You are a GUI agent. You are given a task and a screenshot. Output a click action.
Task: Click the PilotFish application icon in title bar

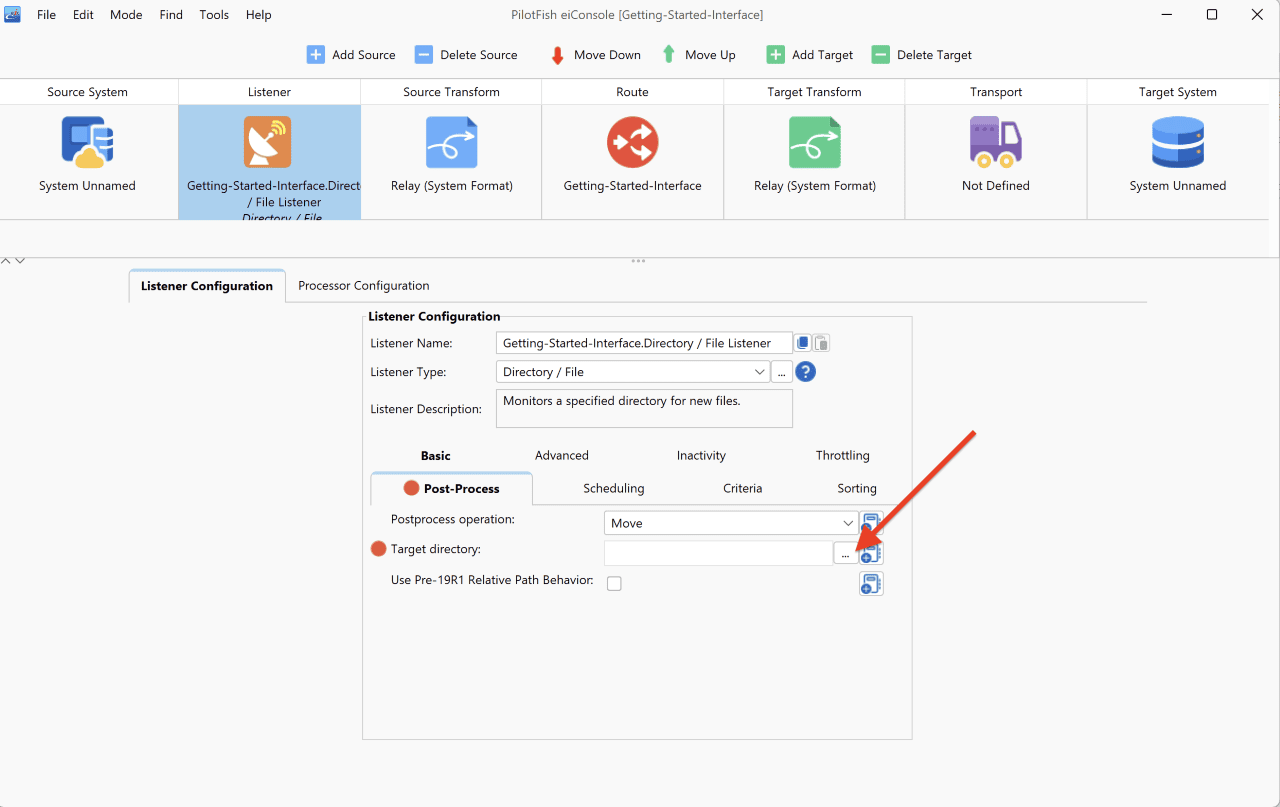pos(12,14)
